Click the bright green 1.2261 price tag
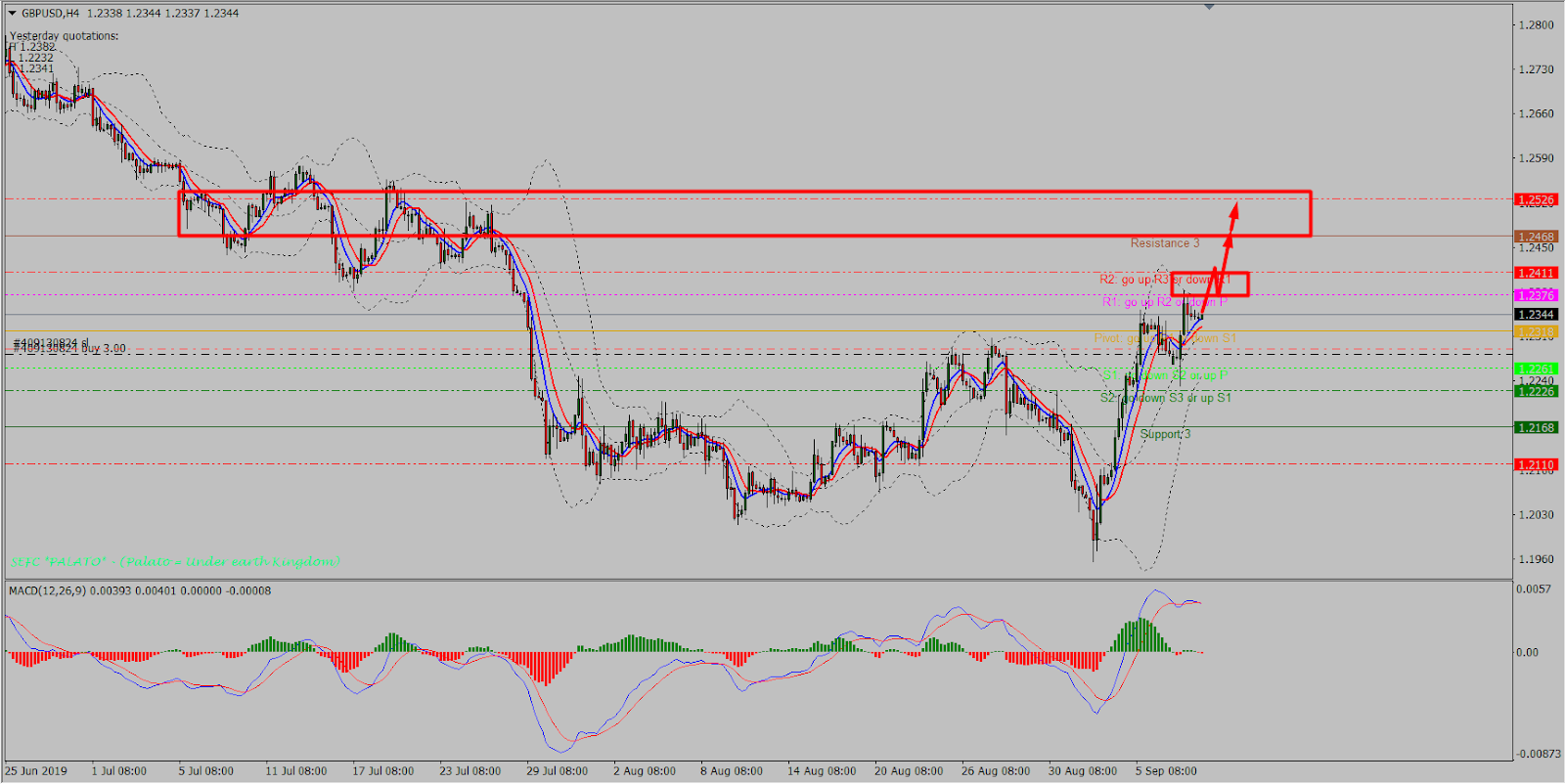1565x784 pixels. [x=1535, y=369]
